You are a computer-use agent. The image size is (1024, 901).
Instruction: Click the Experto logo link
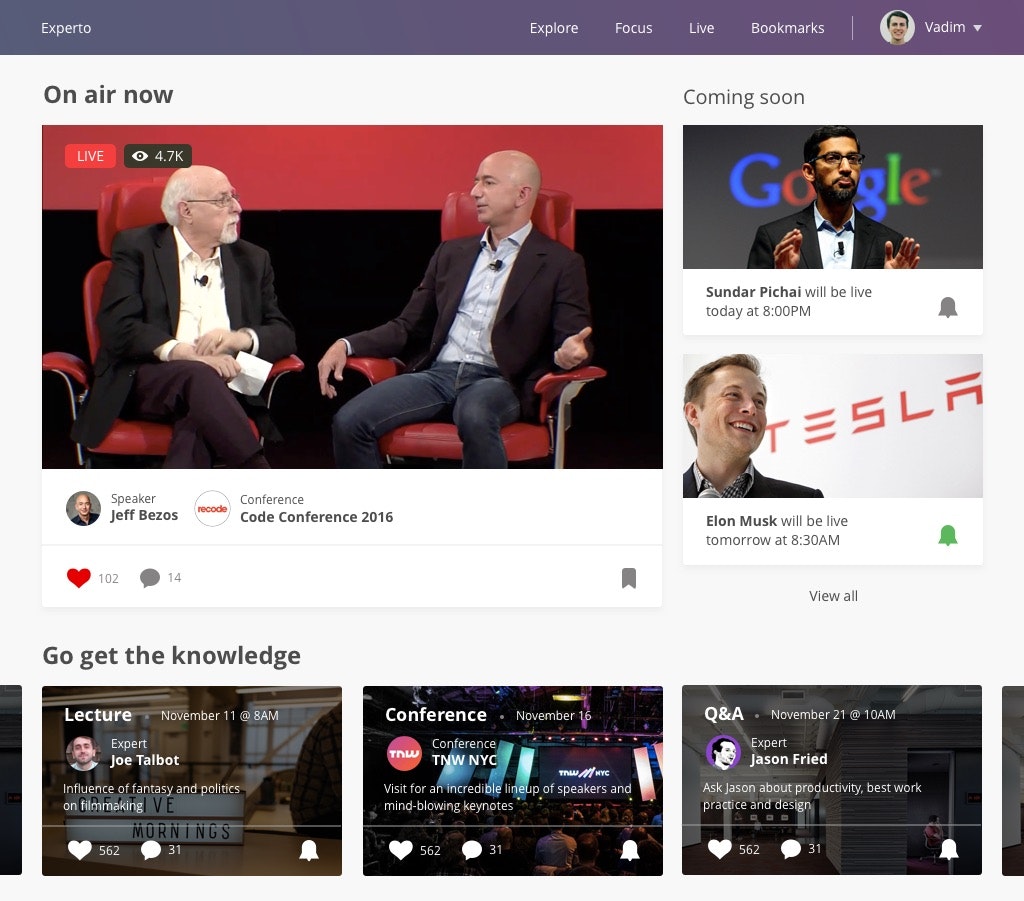pyautogui.click(x=66, y=28)
